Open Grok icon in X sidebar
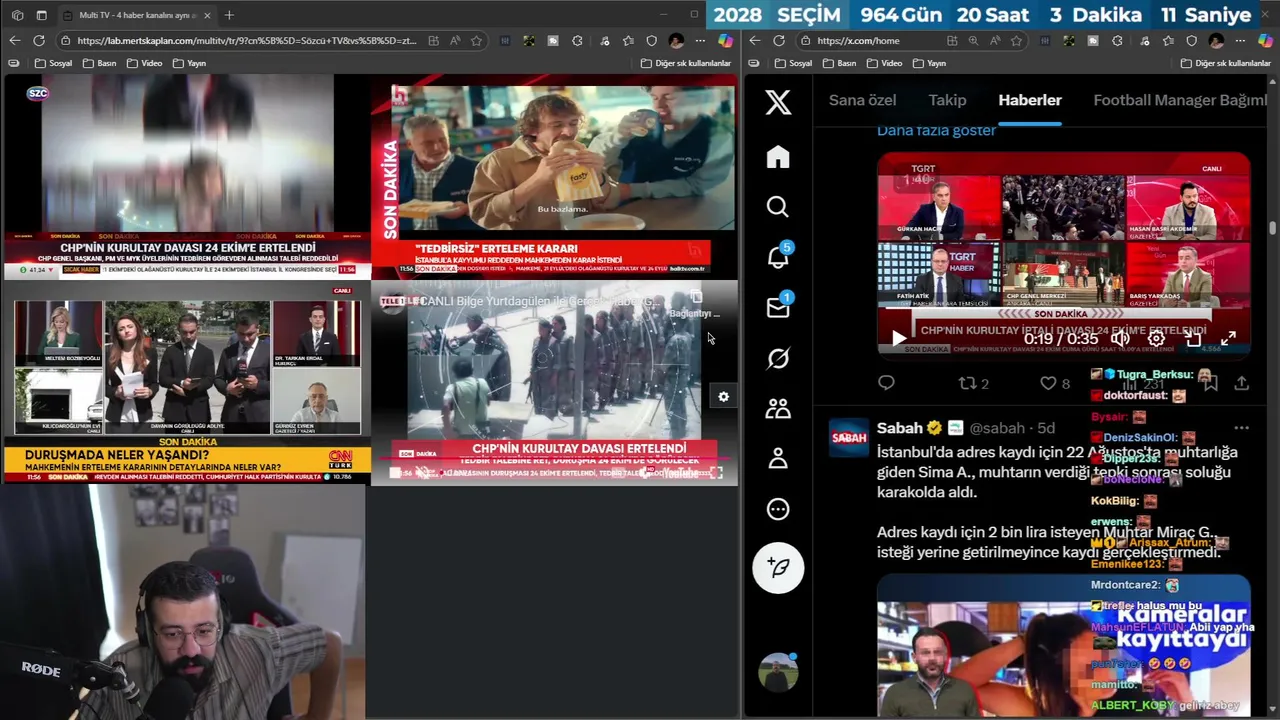 778,358
